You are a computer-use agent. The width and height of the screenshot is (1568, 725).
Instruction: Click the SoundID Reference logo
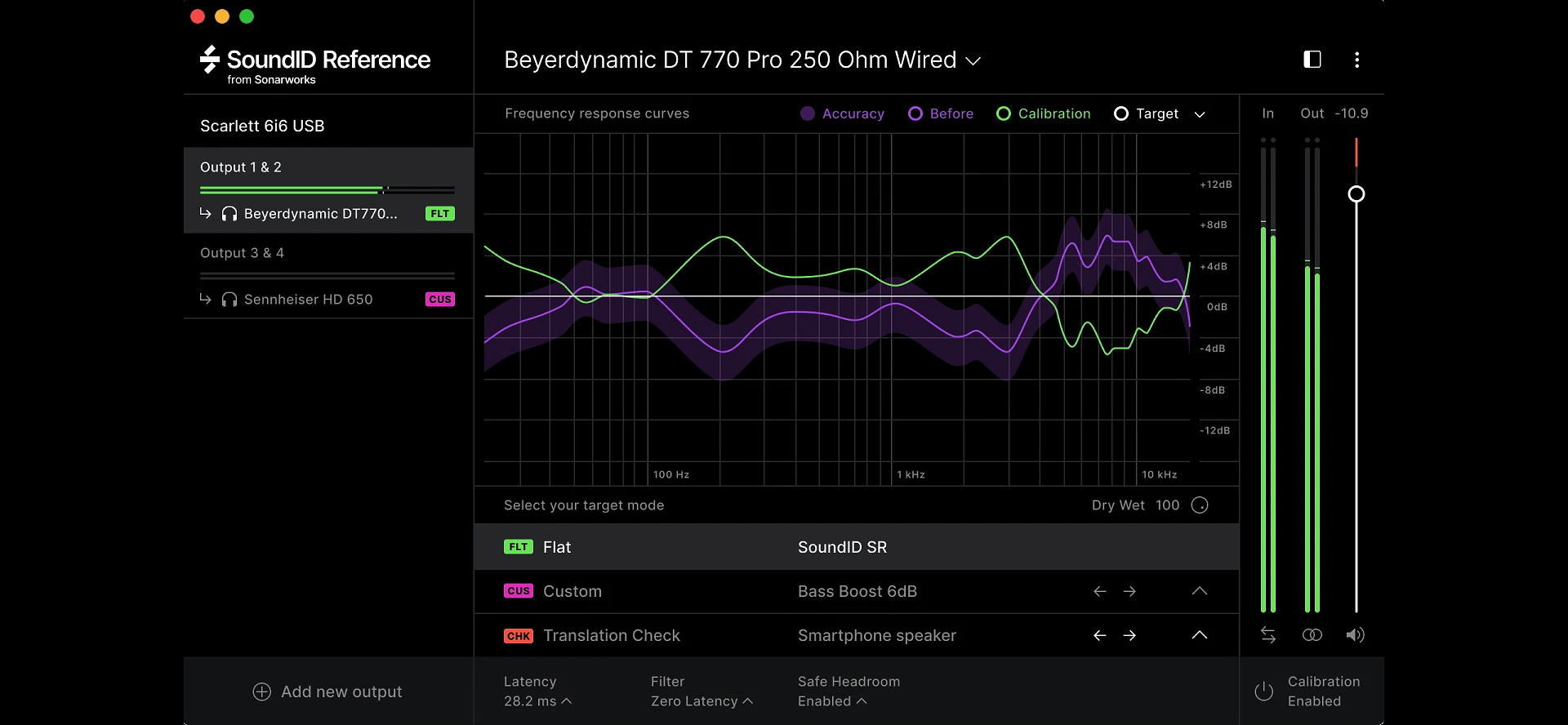coord(315,64)
